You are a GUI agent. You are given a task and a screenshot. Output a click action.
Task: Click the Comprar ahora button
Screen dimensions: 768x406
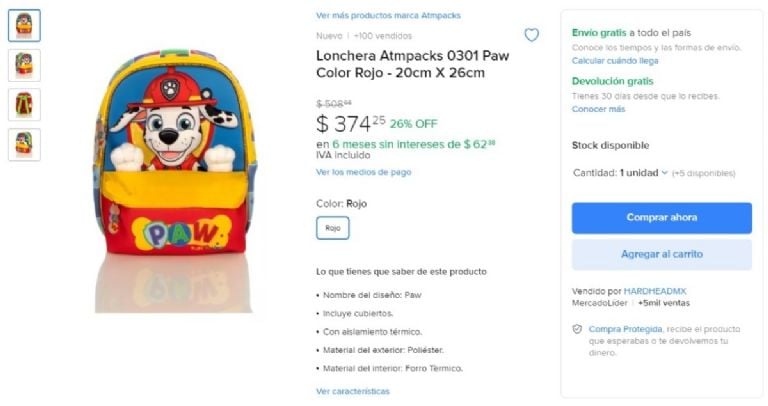[x=662, y=217]
